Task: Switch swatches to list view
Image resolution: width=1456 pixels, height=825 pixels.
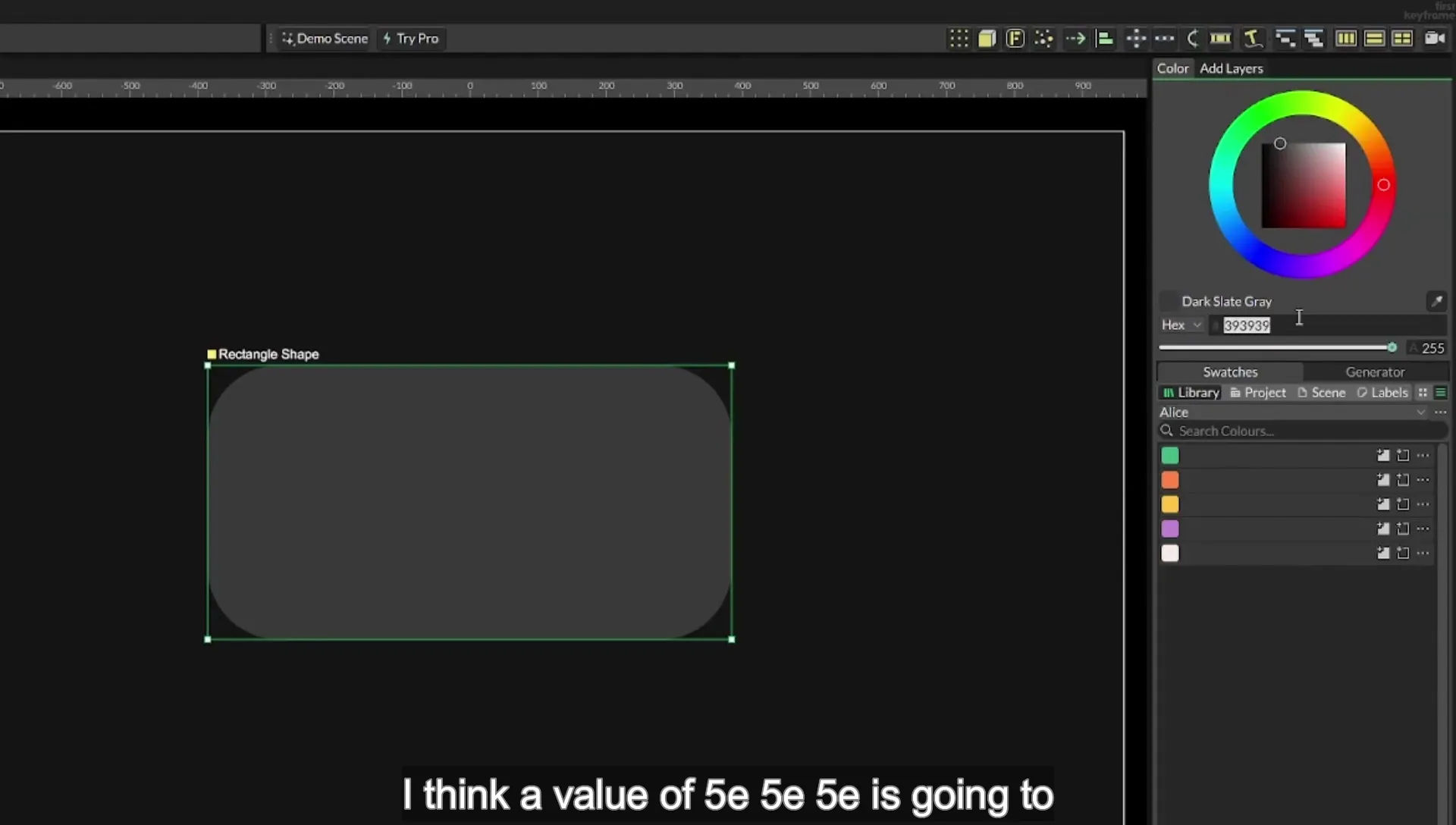Action: pos(1440,392)
